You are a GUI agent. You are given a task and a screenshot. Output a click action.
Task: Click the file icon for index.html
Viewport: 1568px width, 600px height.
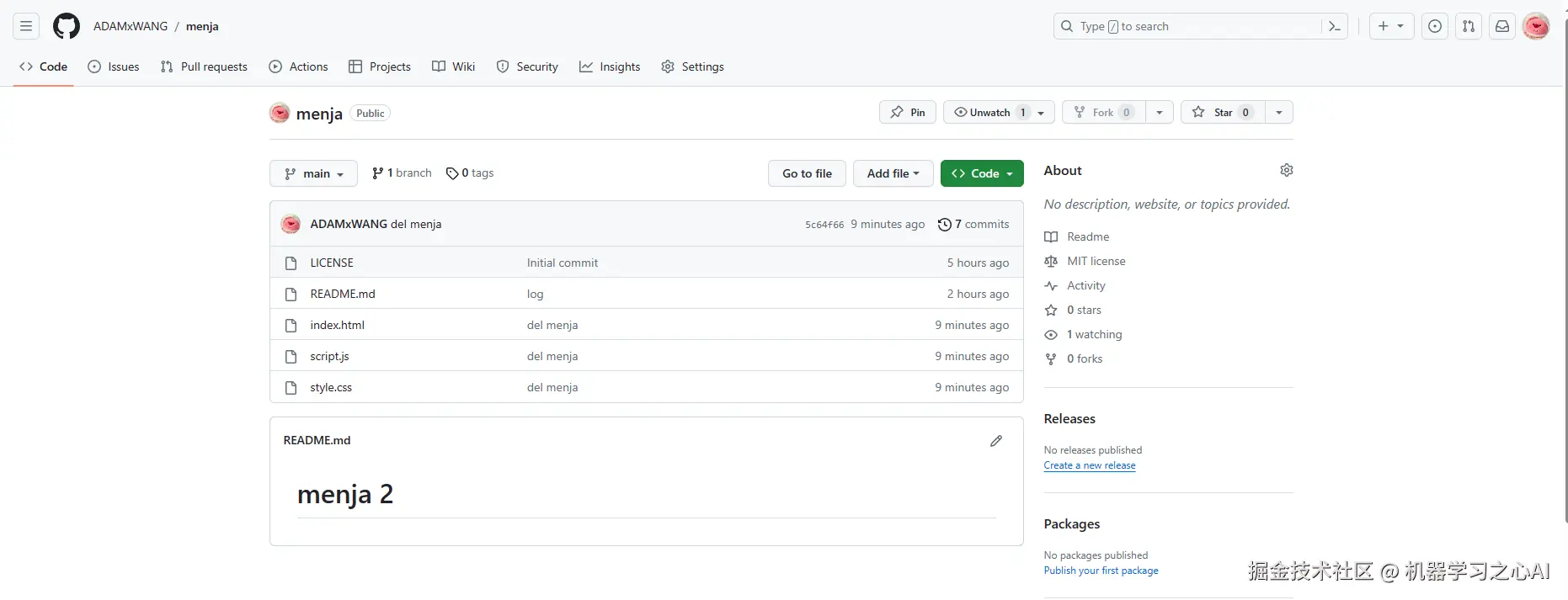pos(291,325)
